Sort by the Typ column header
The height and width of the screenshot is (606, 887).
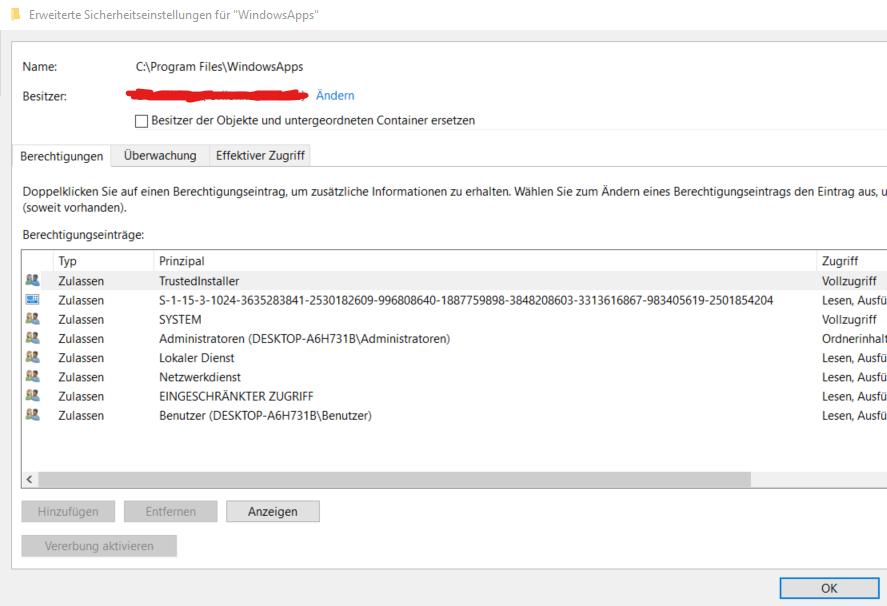point(104,261)
